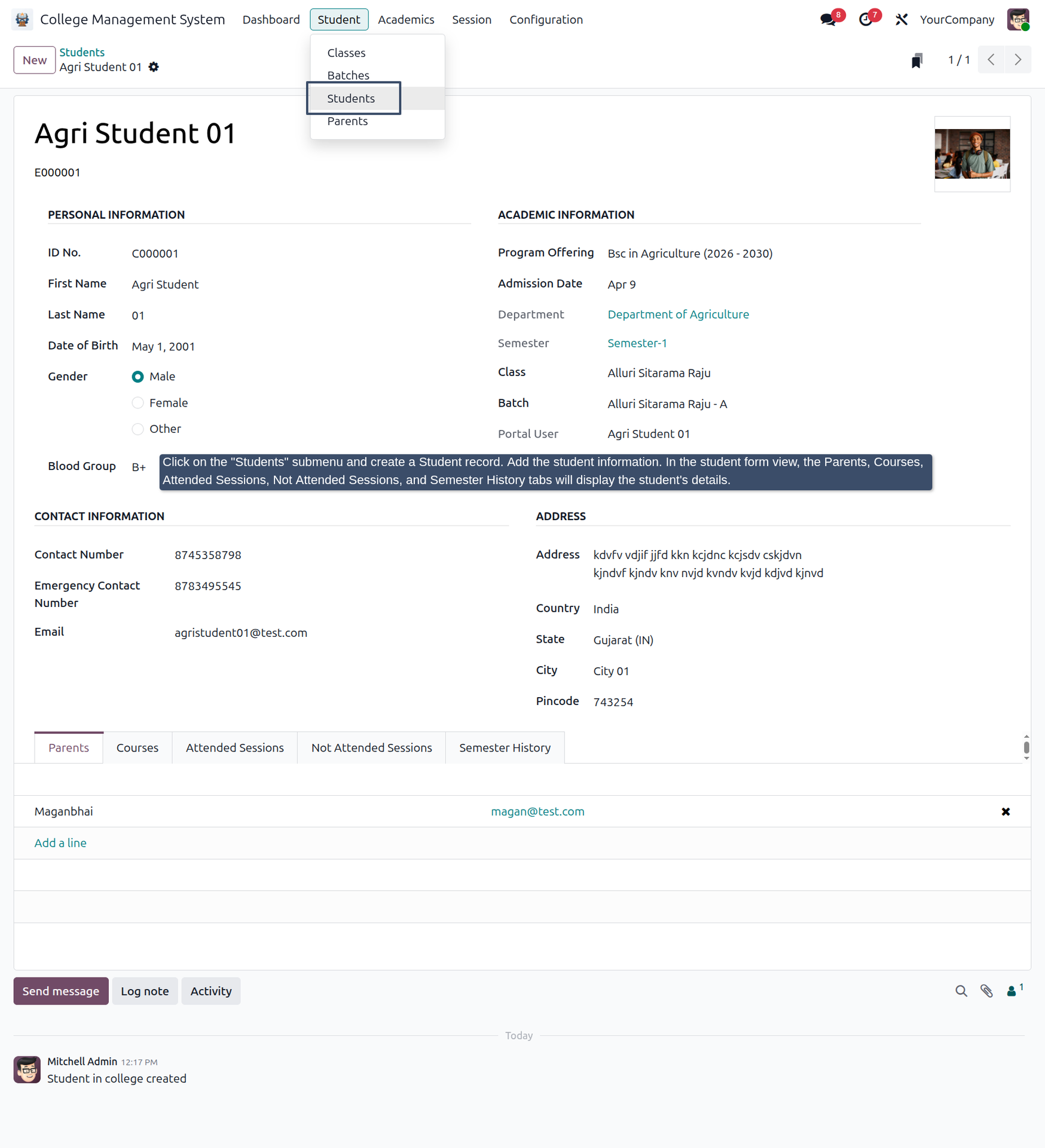Click the attach files paperclip icon
Screen dimensions: 1045x1148
pyautogui.click(x=986, y=991)
